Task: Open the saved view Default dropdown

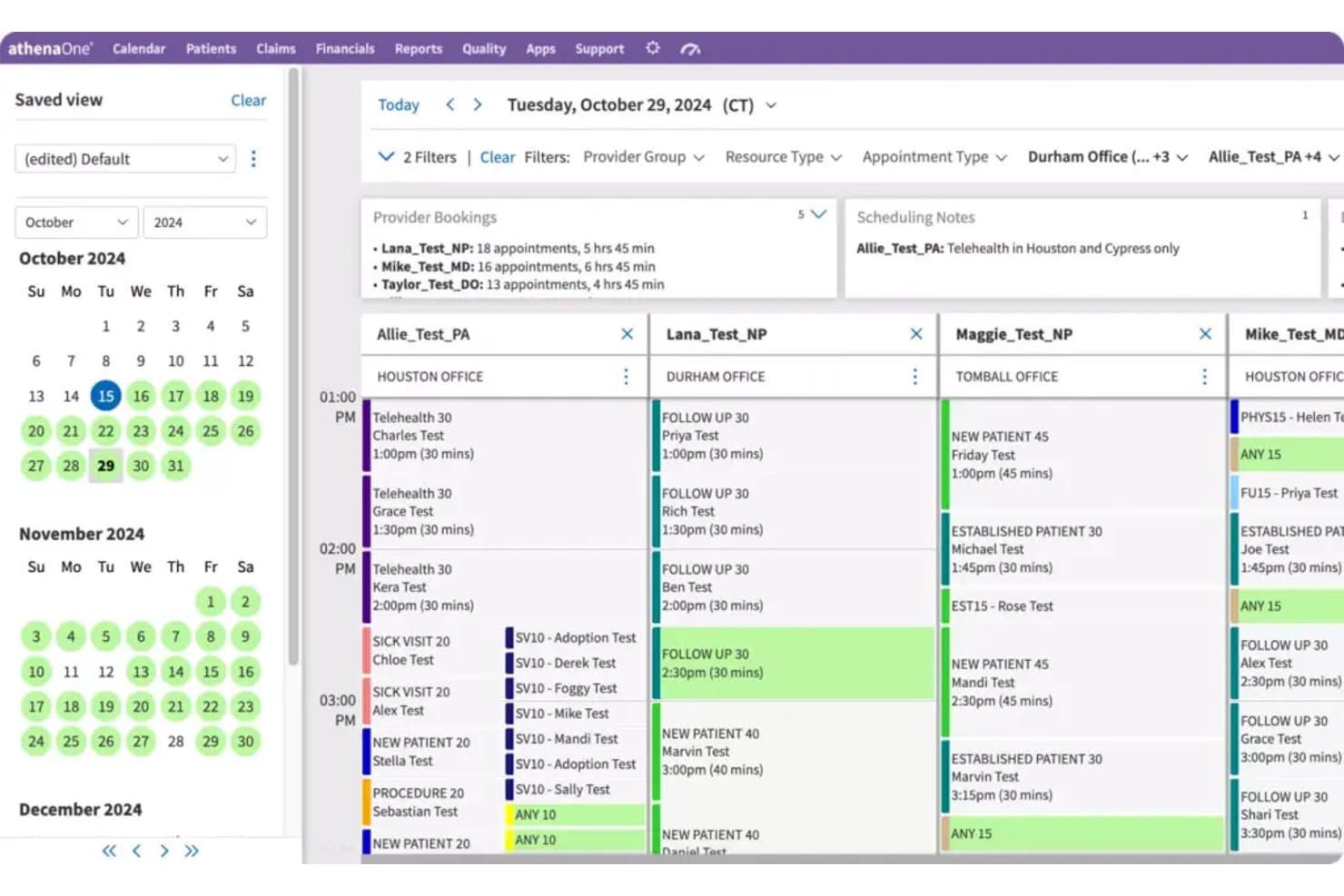Action: [x=125, y=159]
